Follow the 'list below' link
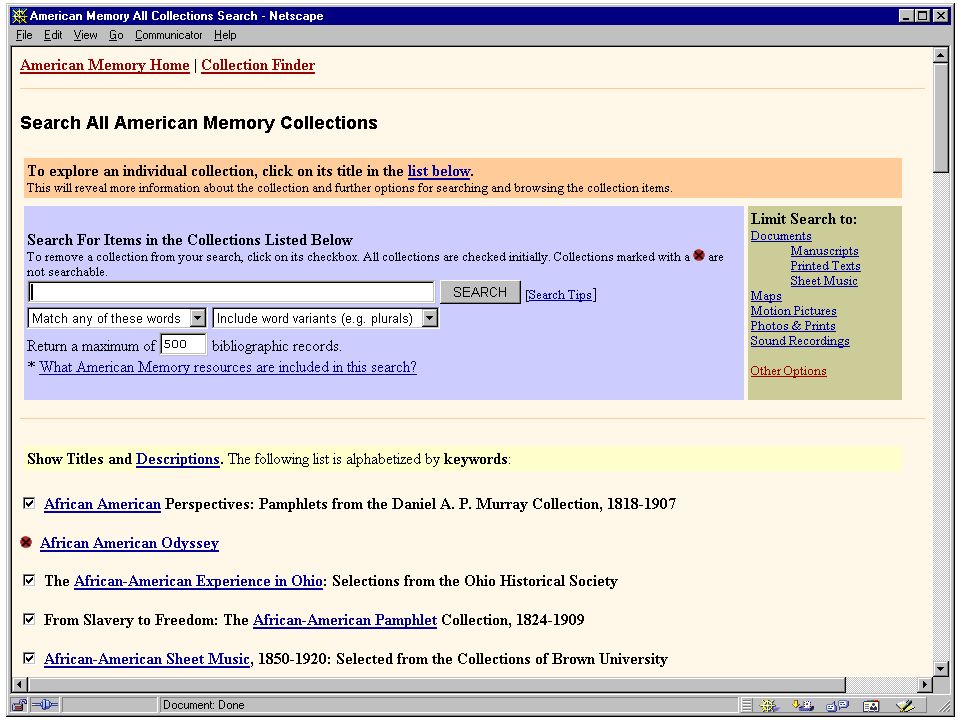This screenshot has height=720, width=960. click(x=438, y=171)
